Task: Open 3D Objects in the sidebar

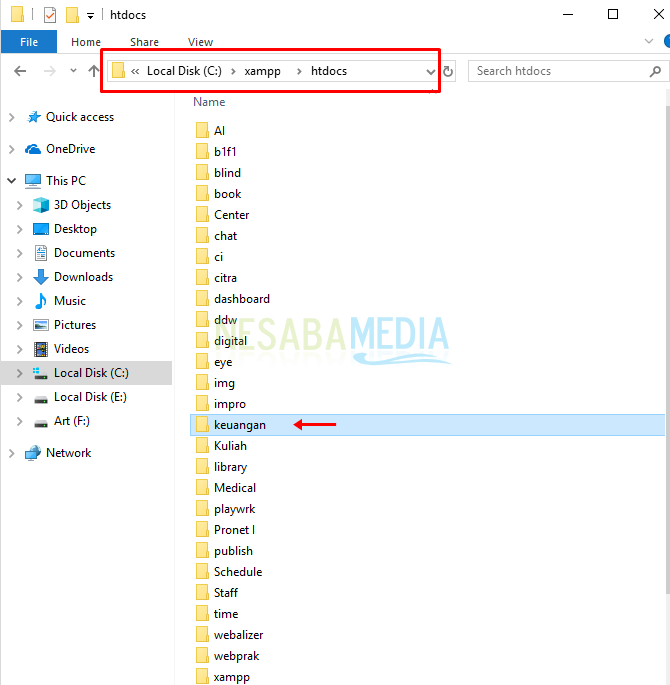Action: click(x=82, y=205)
